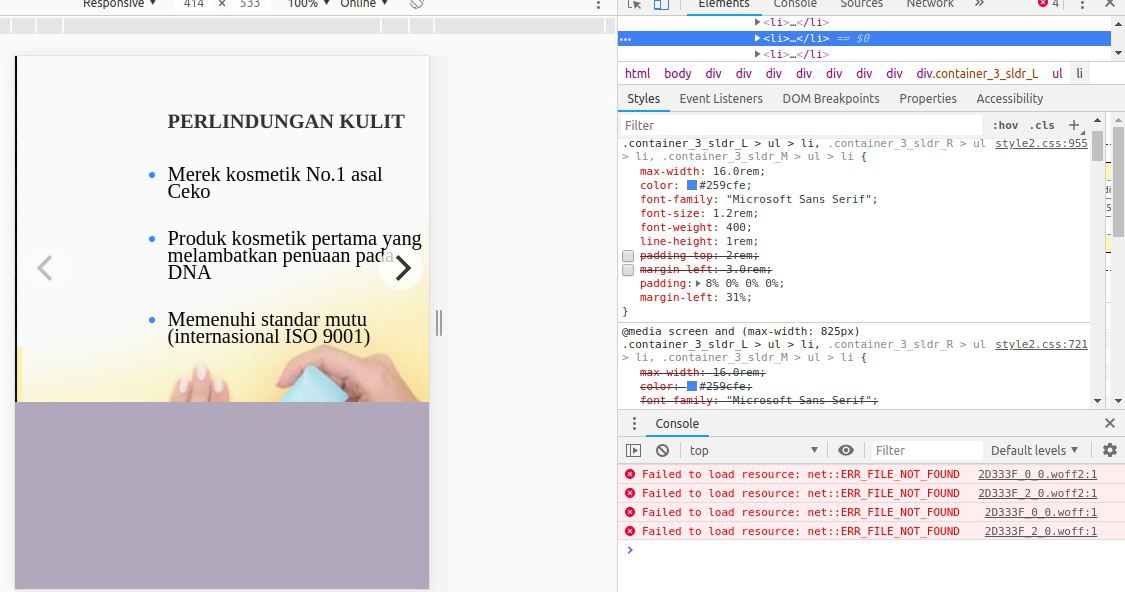The width and height of the screenshot is (1125, 592).
Task: Click body in the breadcrumb
Action: tap(677, 73)
